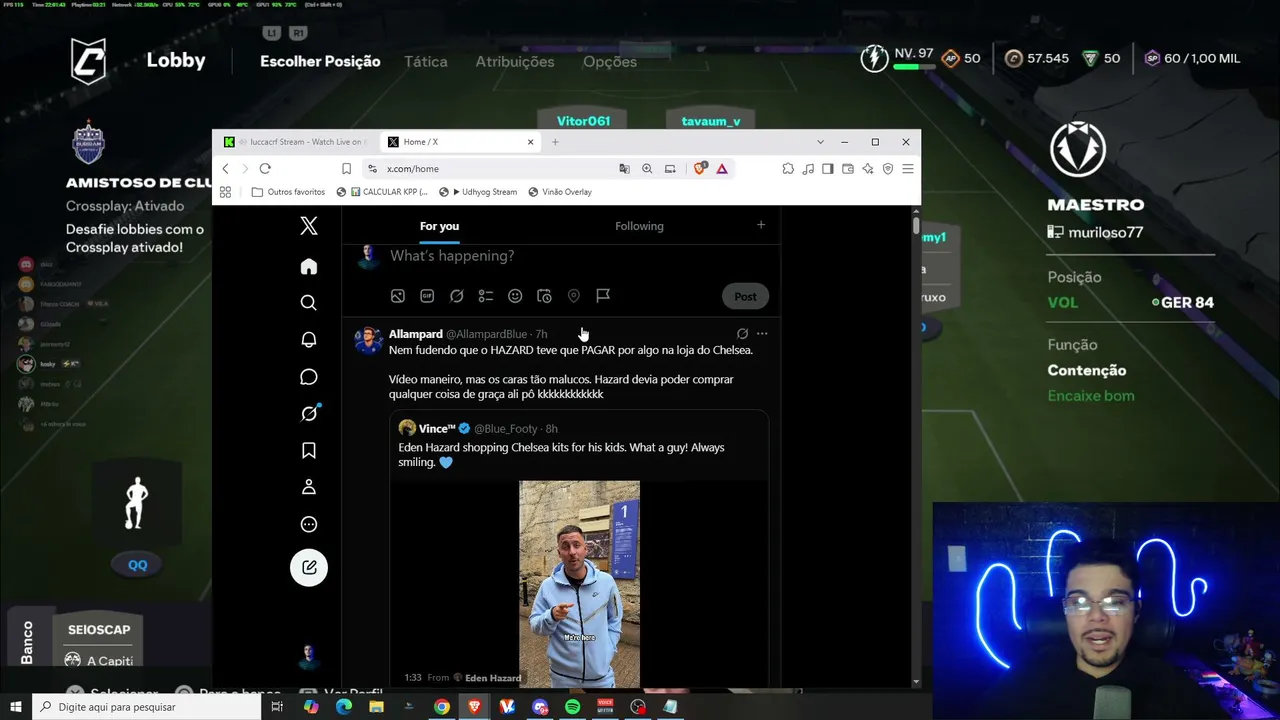Screen dimensions: 1280x720
Task: Click the What's happening post field
Action: tap(452, 256)
